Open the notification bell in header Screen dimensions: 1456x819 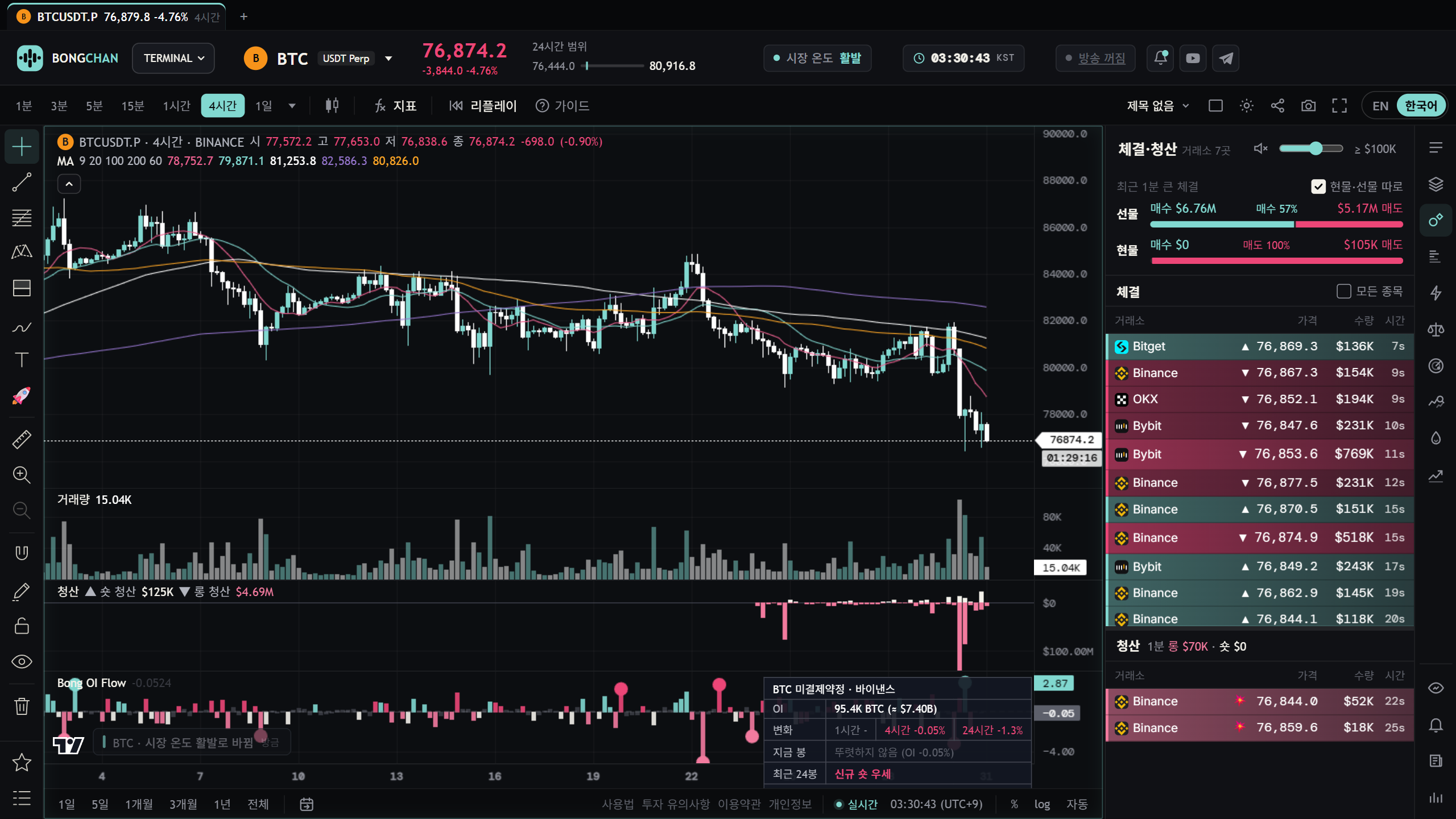[x=1161, y=58]
